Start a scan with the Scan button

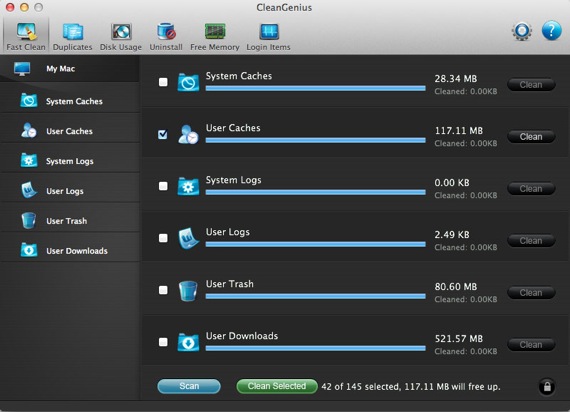189,386
